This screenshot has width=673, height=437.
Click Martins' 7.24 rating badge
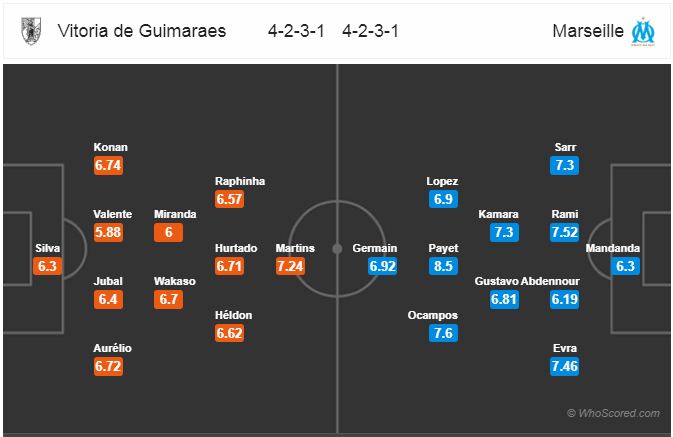(x=294, y=266)
